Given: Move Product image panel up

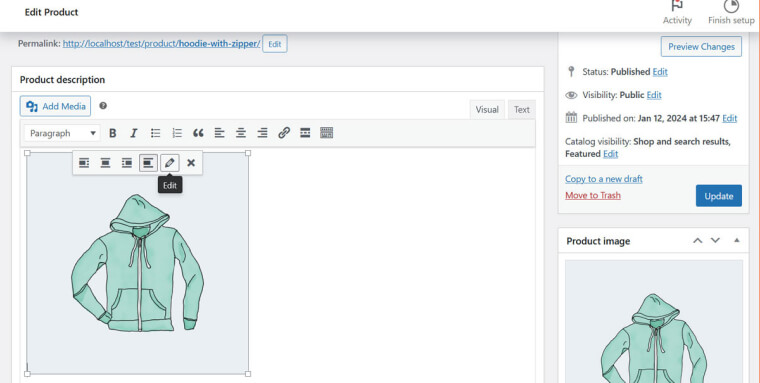Looking at the screenshot, I should click(x=697, y=241).
